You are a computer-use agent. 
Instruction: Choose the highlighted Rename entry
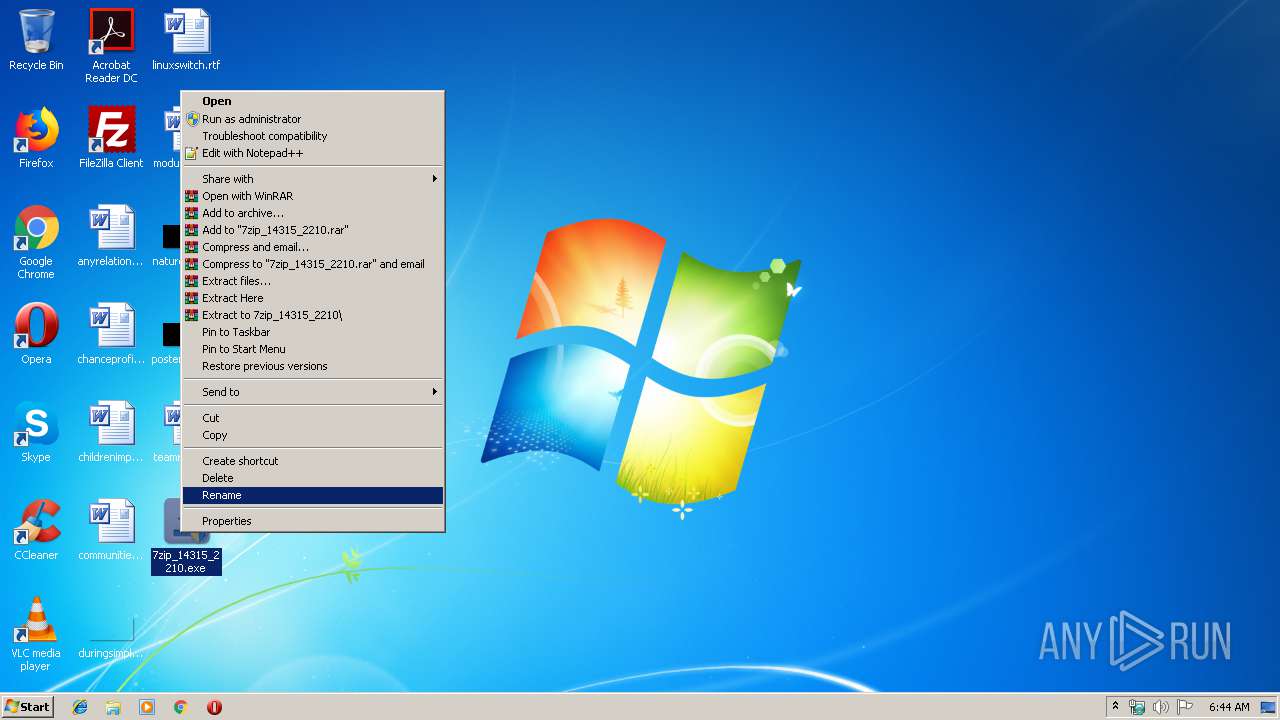[x=312, y=495]
